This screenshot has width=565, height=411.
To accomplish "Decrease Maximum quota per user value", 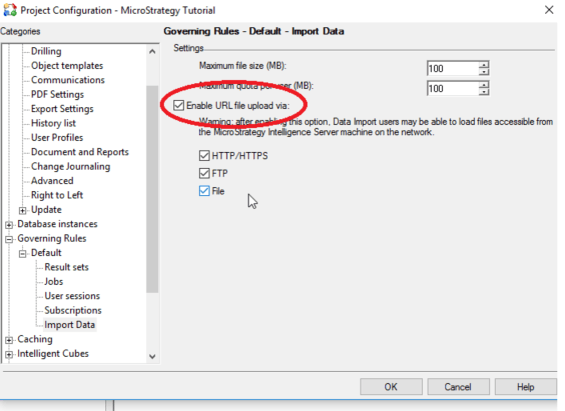I will click(484, 91).
